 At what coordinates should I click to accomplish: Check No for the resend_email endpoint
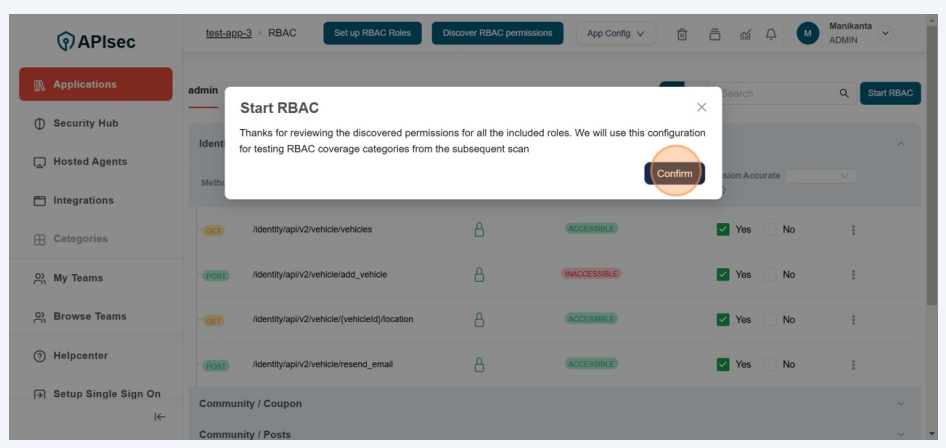pos(772,364)
